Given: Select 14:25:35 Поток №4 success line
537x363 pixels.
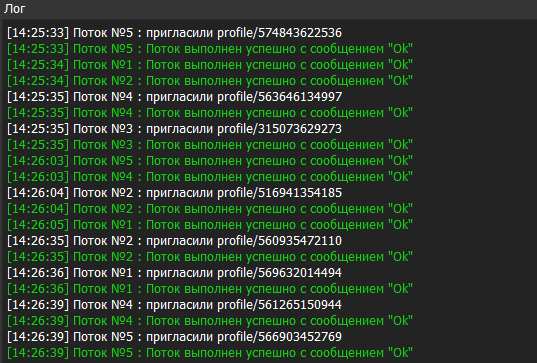Looking at the screenshot, I should point(210,113).
